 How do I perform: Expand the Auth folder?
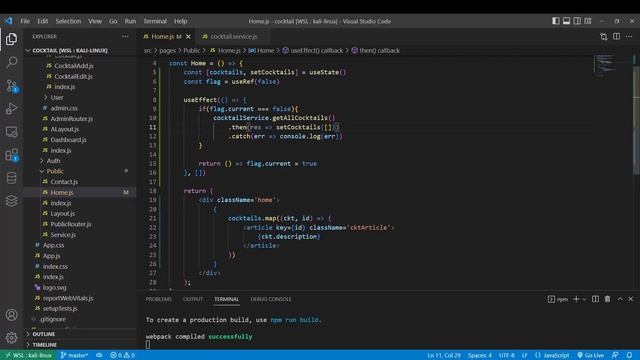click(53, 161)
